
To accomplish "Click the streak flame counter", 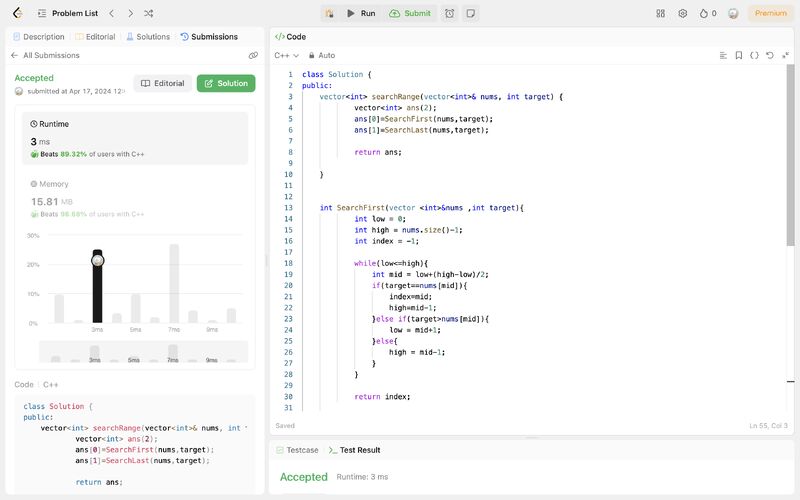I will [x=708, y=13].
